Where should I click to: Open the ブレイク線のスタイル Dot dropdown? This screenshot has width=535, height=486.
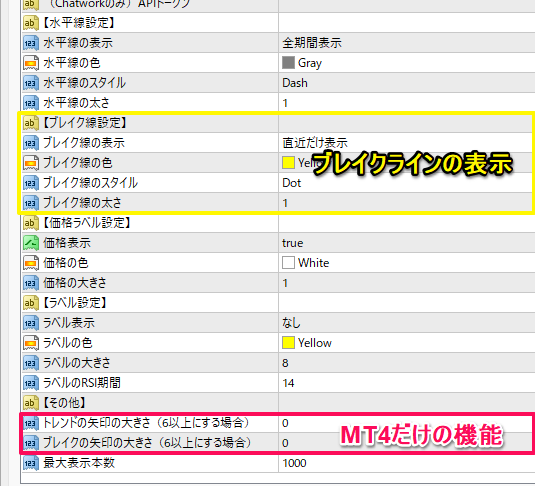point(291,183)
